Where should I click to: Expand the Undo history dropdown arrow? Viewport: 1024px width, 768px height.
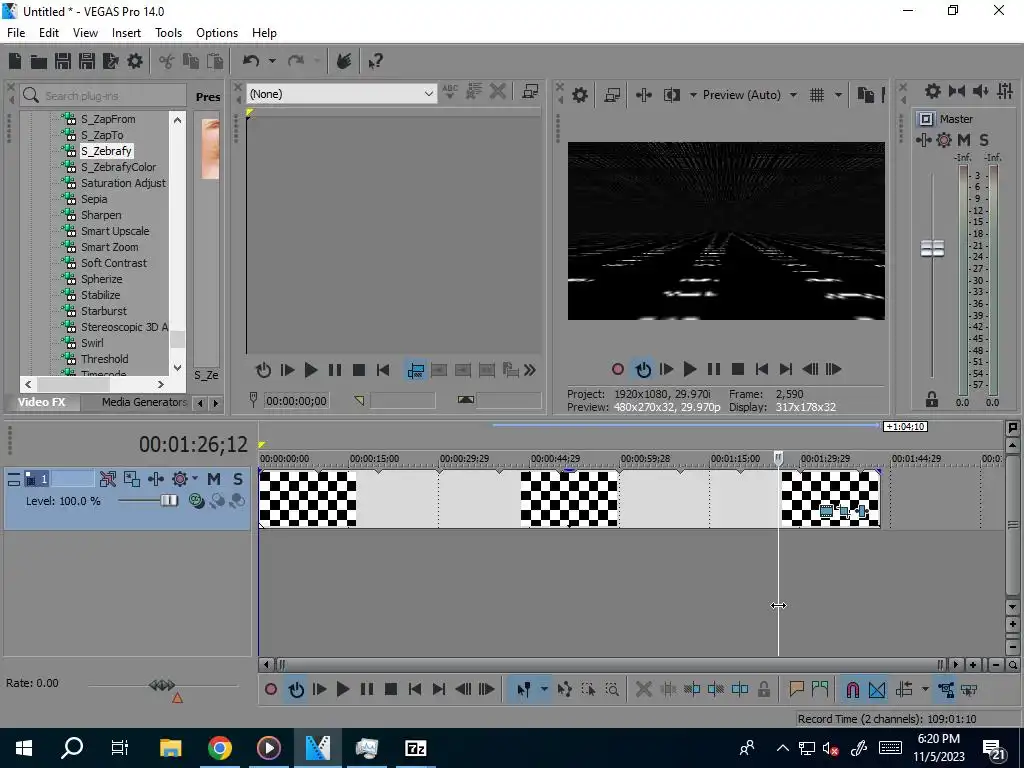pos(272,61)
